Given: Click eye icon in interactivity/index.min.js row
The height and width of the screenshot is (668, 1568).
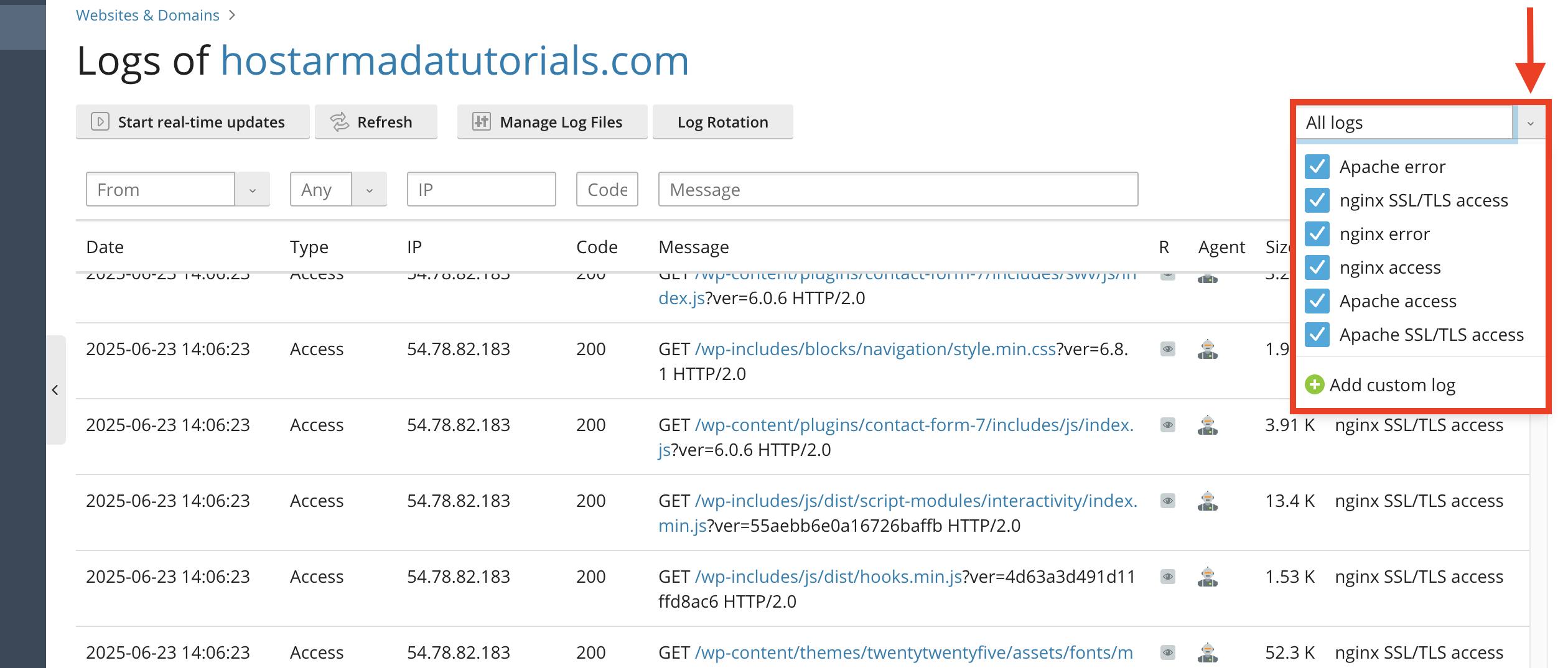Looking at the screenshot, I should point(1168,501).
